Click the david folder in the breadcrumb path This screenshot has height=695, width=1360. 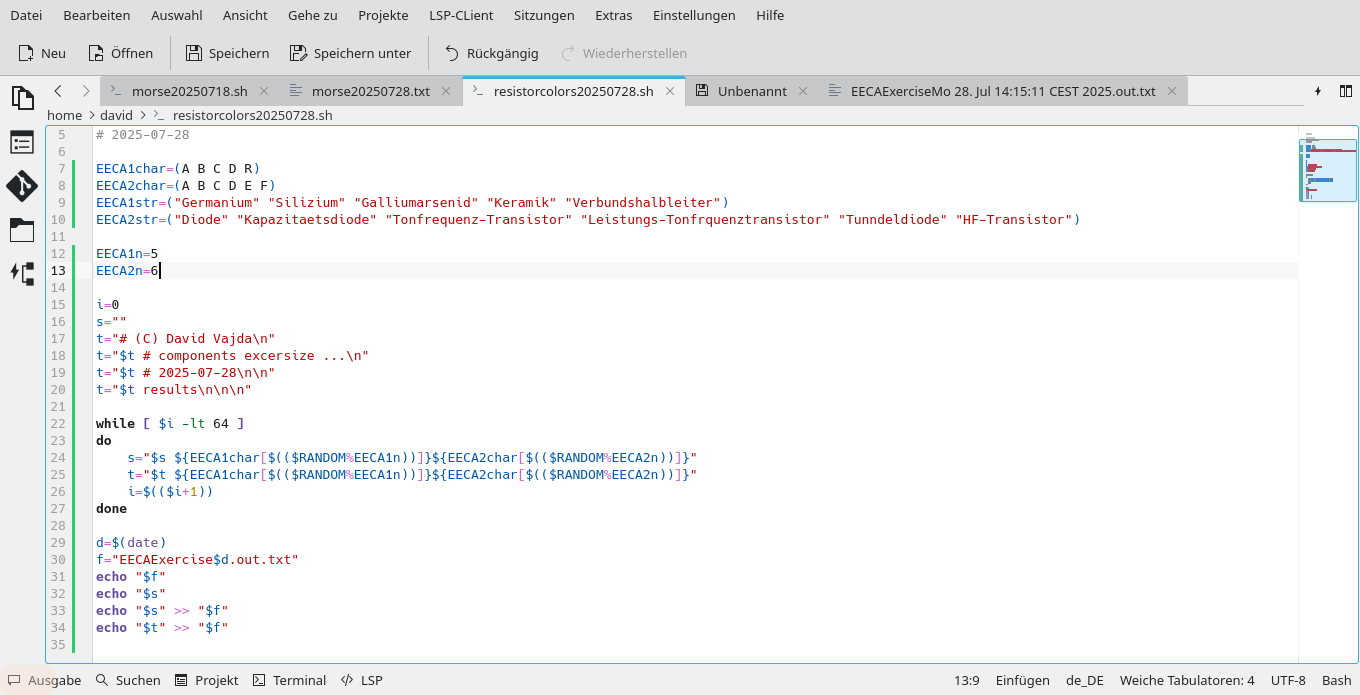pyautogui.click(x=116, y=115)
